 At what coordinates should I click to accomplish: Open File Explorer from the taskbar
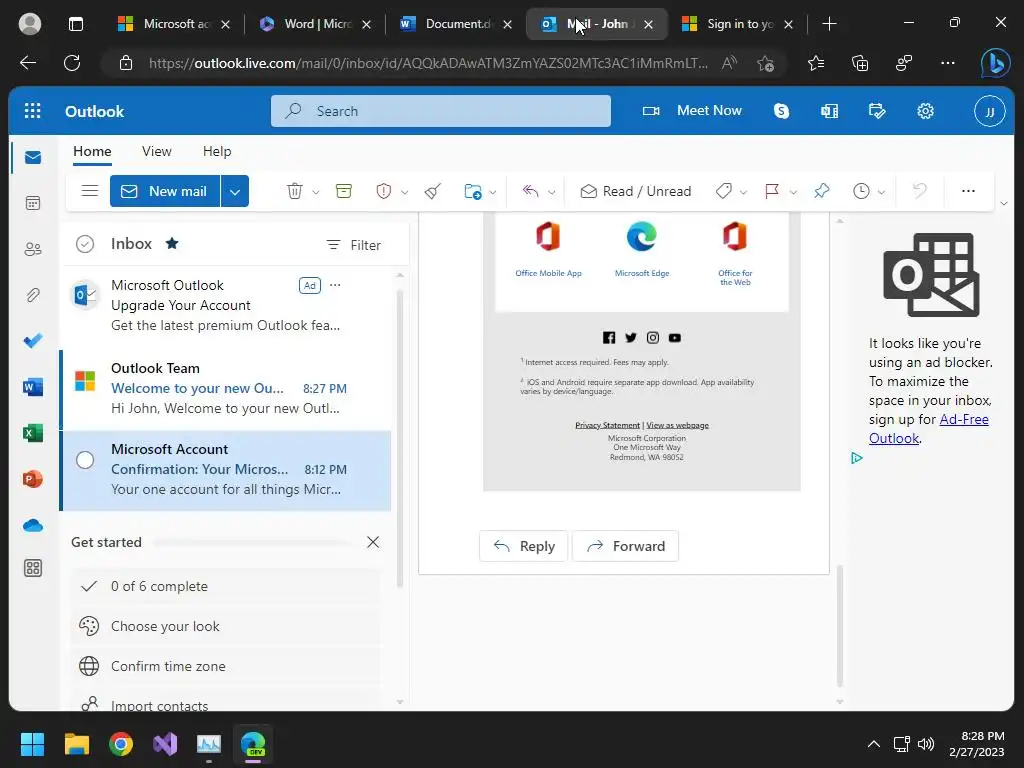click(76, 744)
